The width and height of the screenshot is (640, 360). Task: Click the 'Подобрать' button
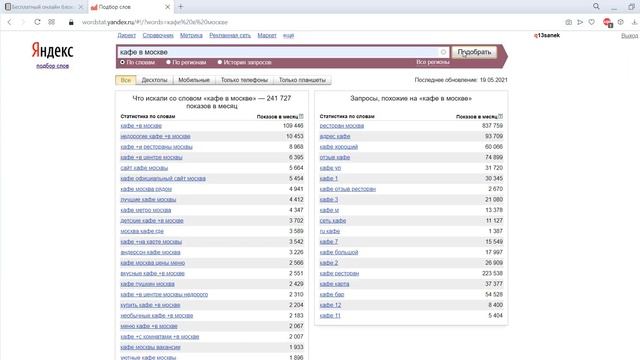(474, 52)
